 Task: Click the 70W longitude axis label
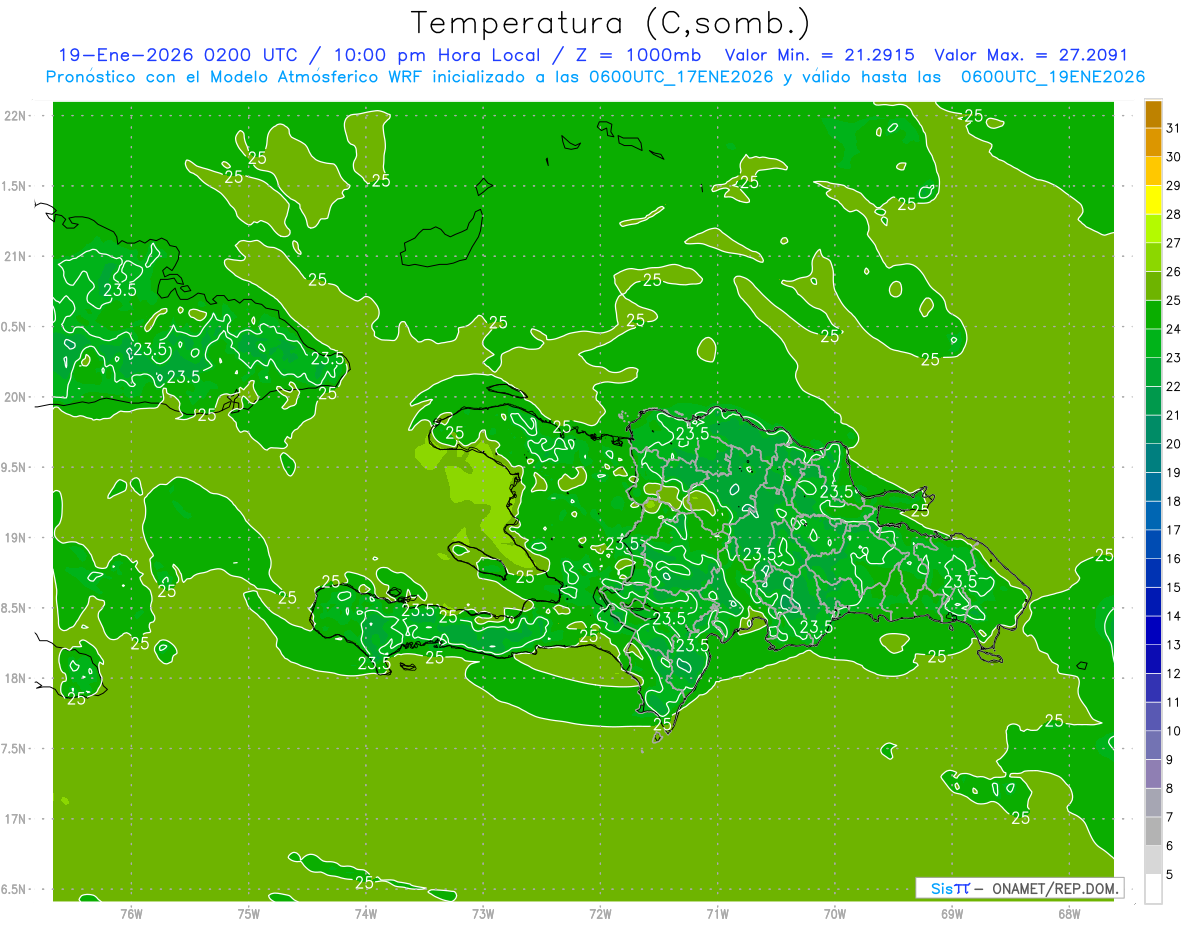[835, 914]
